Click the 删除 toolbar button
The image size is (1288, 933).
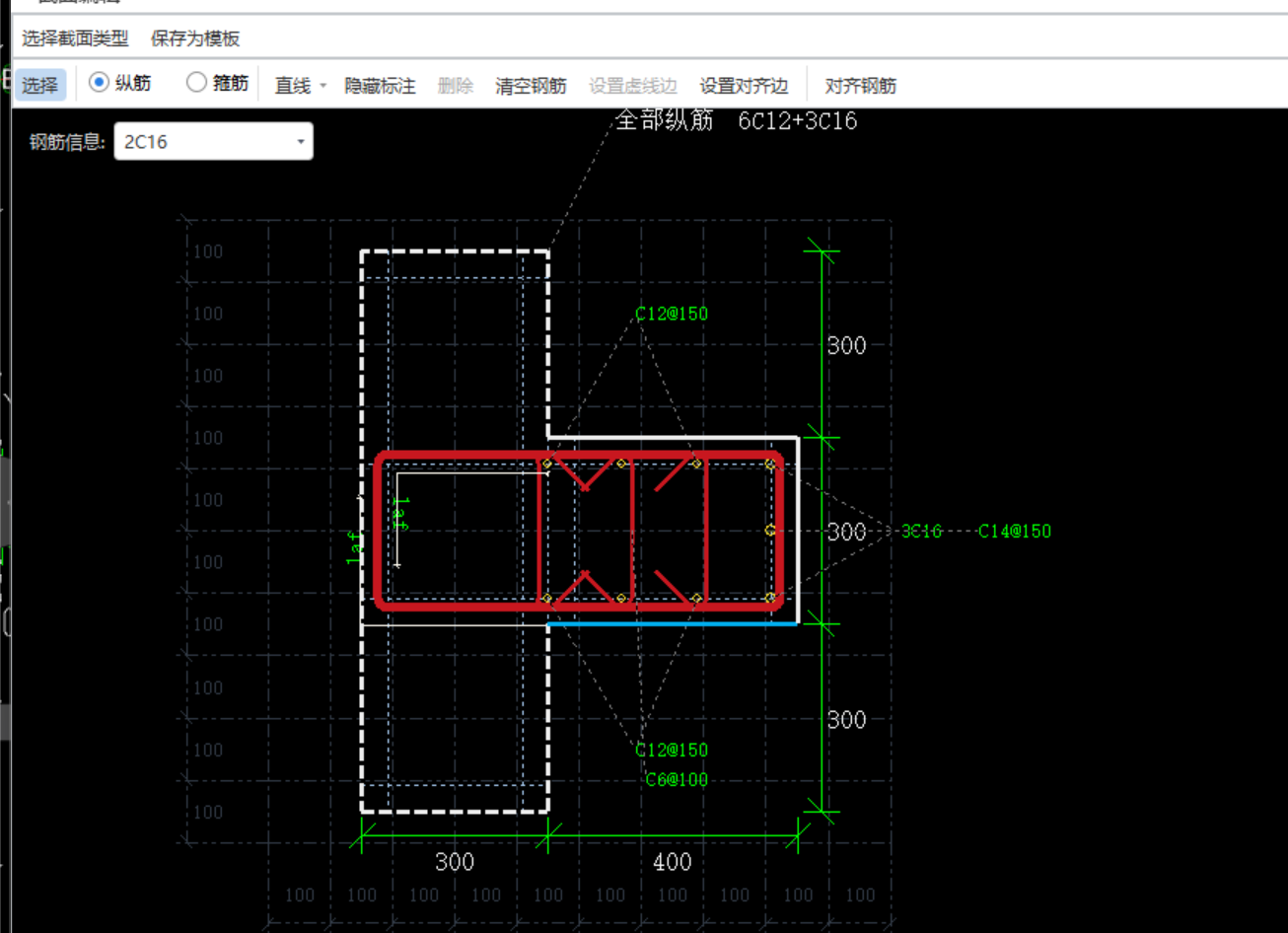456,86
